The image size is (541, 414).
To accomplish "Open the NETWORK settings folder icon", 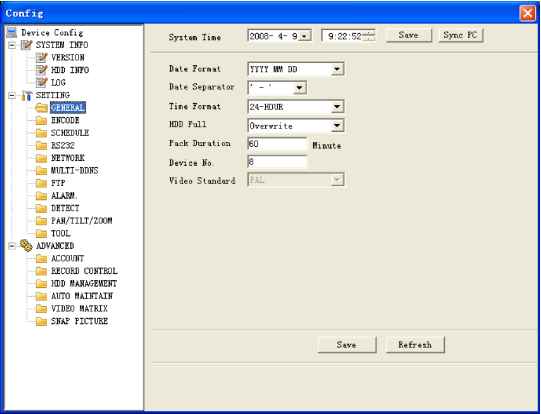I will (41, 158).
